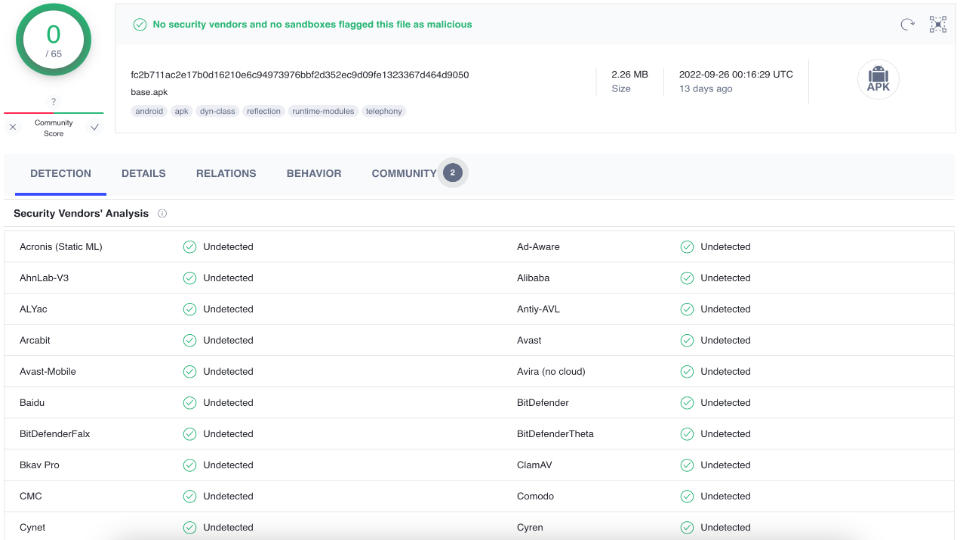Screen dimensions: 960x540
Task: Click the Community Score label
Action: pyautogui.click(x=53, y=128)
